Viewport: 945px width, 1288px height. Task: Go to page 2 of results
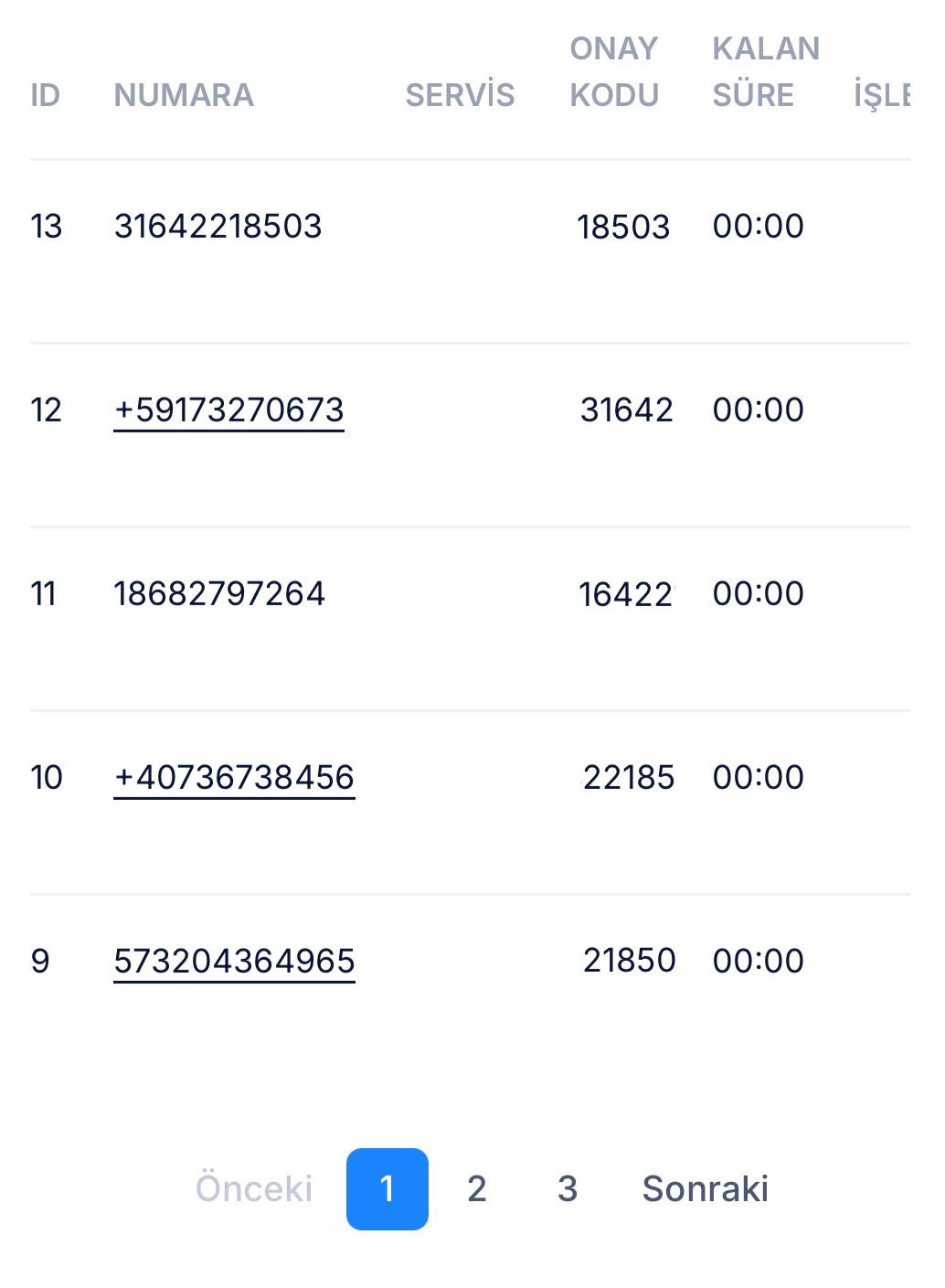(x=476, y=1188)
